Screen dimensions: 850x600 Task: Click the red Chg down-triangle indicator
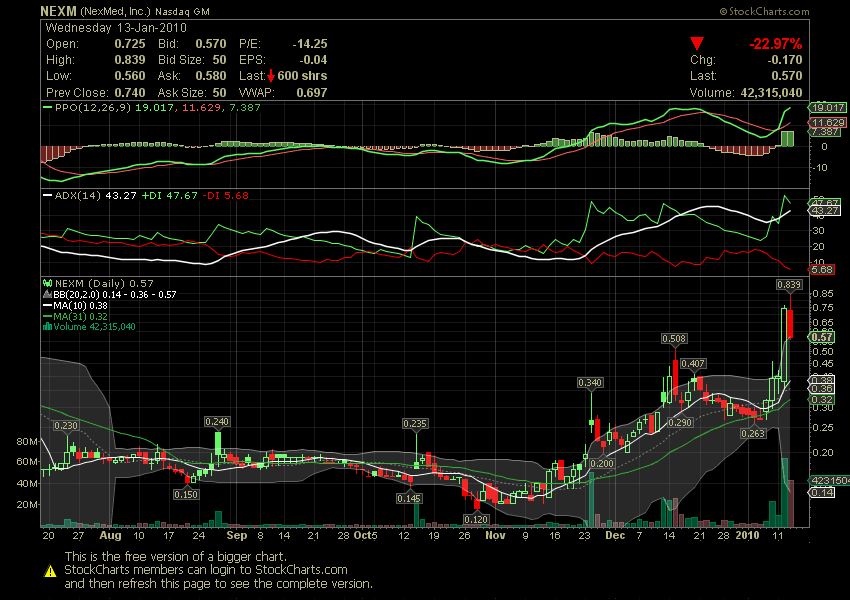pyautogui.click(x=696, y=44)
